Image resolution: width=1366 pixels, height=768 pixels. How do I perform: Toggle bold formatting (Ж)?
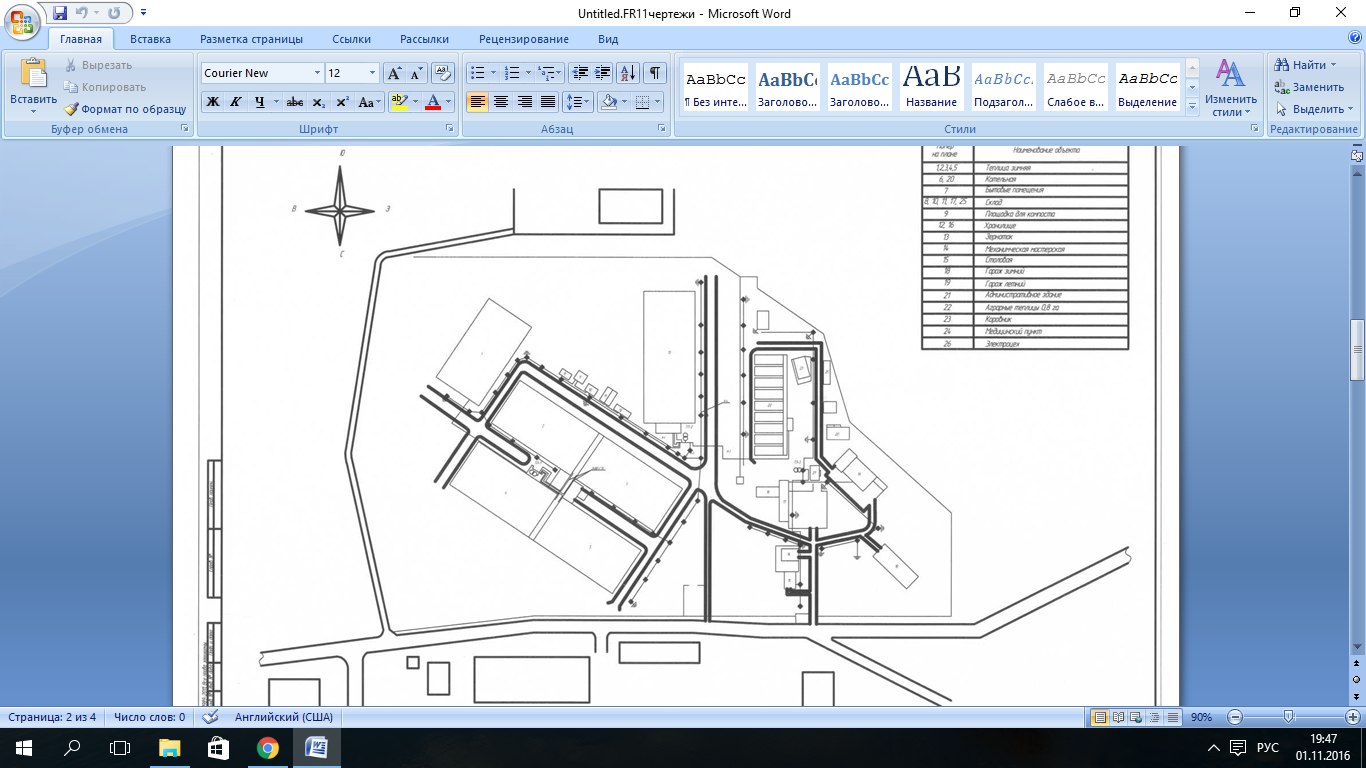point(212,102)
